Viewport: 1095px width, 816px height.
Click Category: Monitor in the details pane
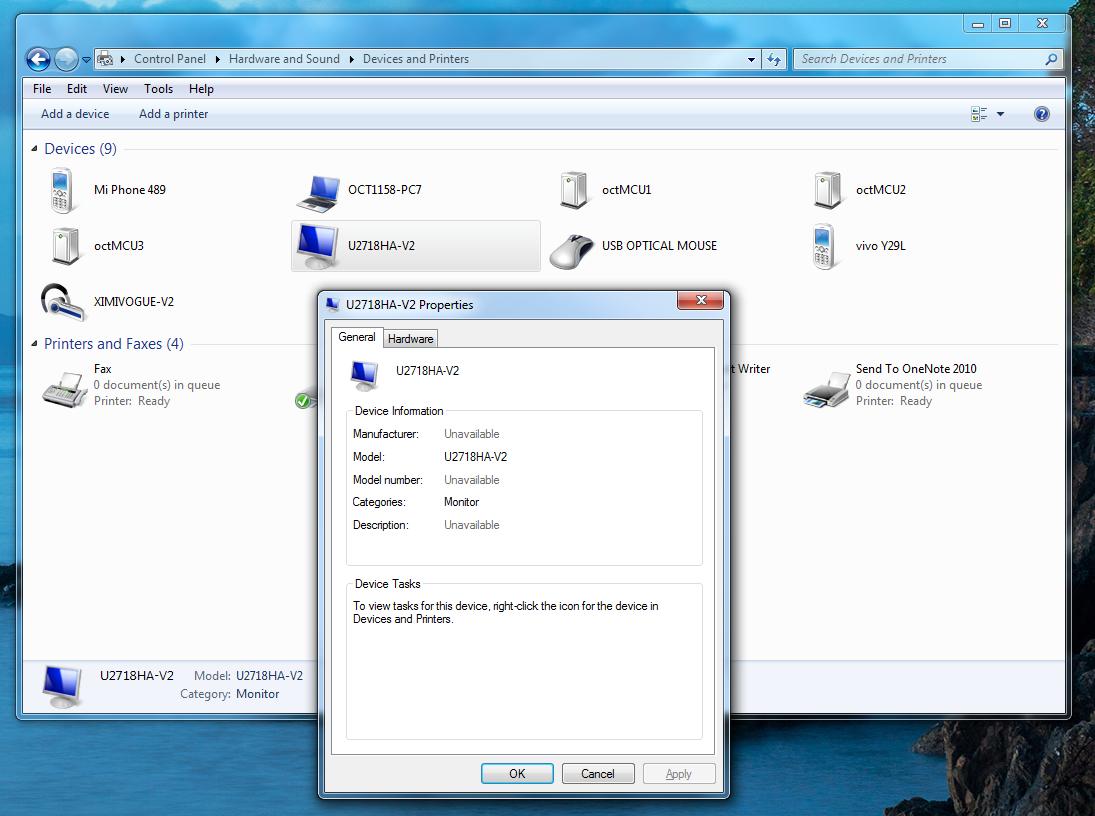pyautogui.click(x=230, y=694)
